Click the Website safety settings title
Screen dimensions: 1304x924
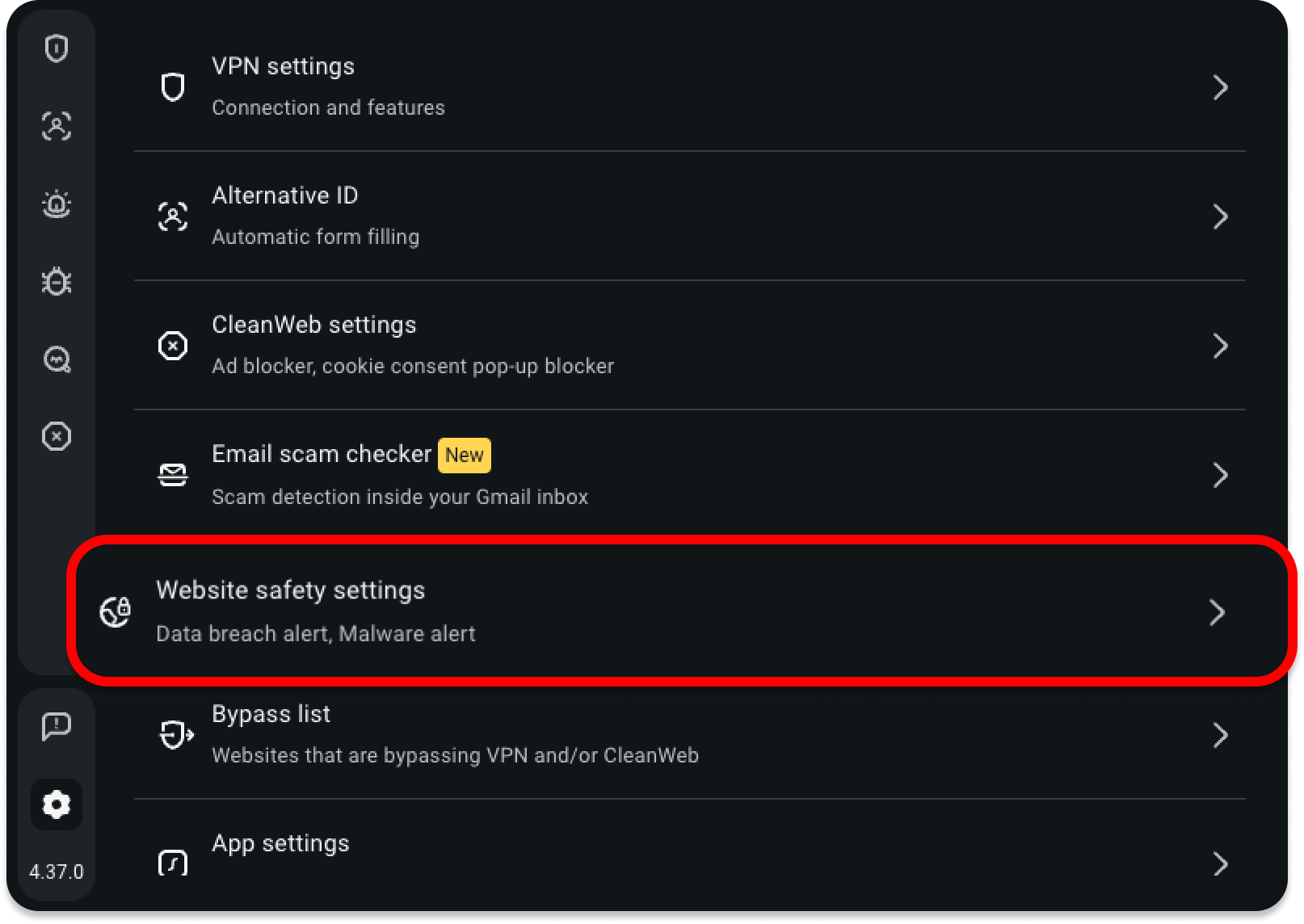(290, 590)
